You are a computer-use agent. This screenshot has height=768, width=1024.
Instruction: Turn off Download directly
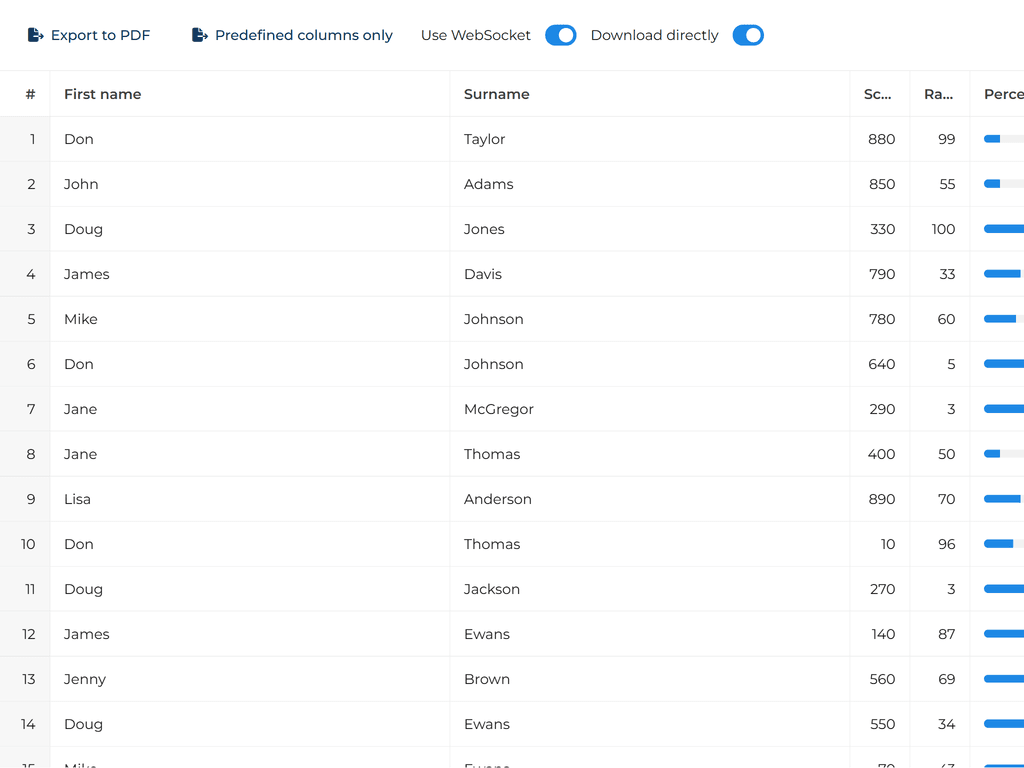click(x=748, y=34)
